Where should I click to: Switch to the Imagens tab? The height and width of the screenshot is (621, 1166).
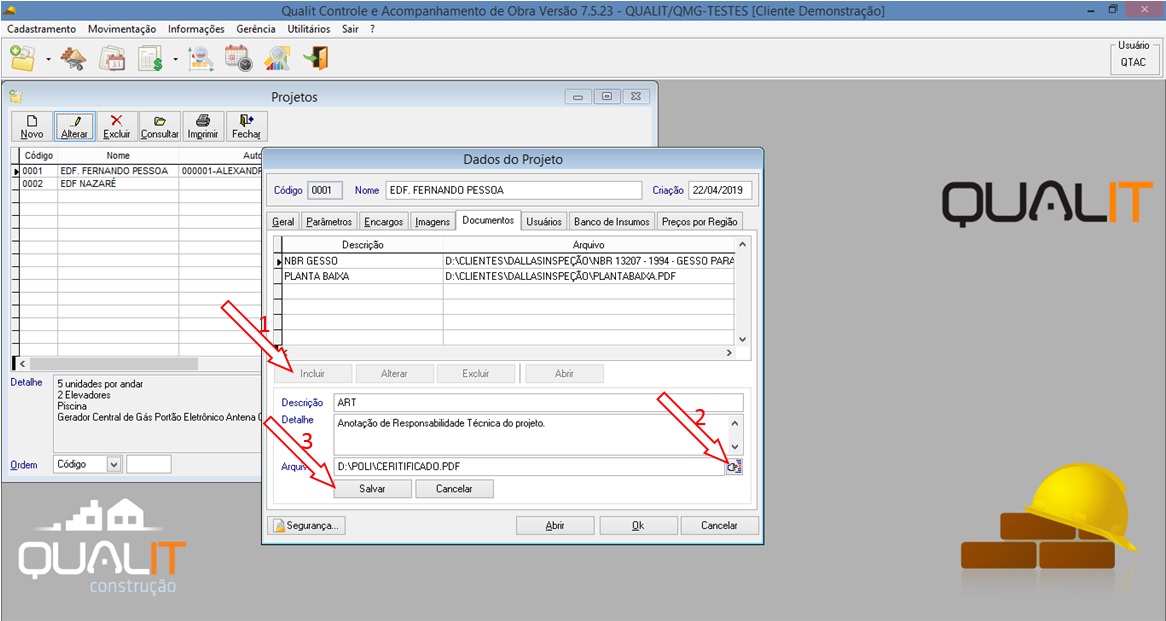point(433,222)
